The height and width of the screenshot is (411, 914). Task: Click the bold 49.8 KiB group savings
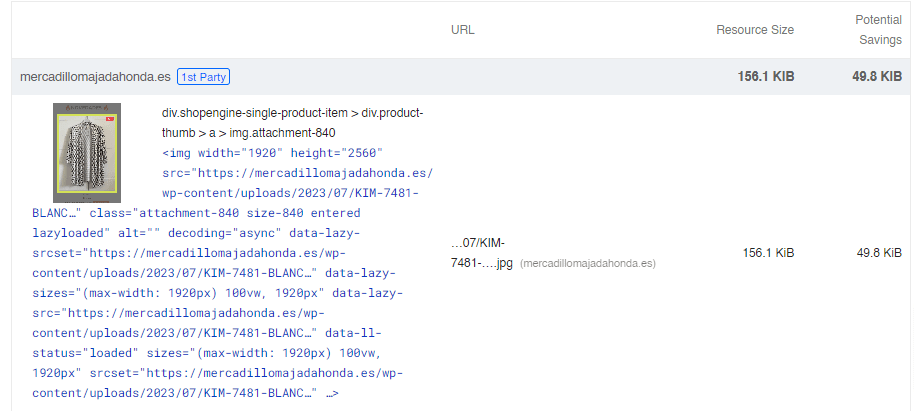877,77
